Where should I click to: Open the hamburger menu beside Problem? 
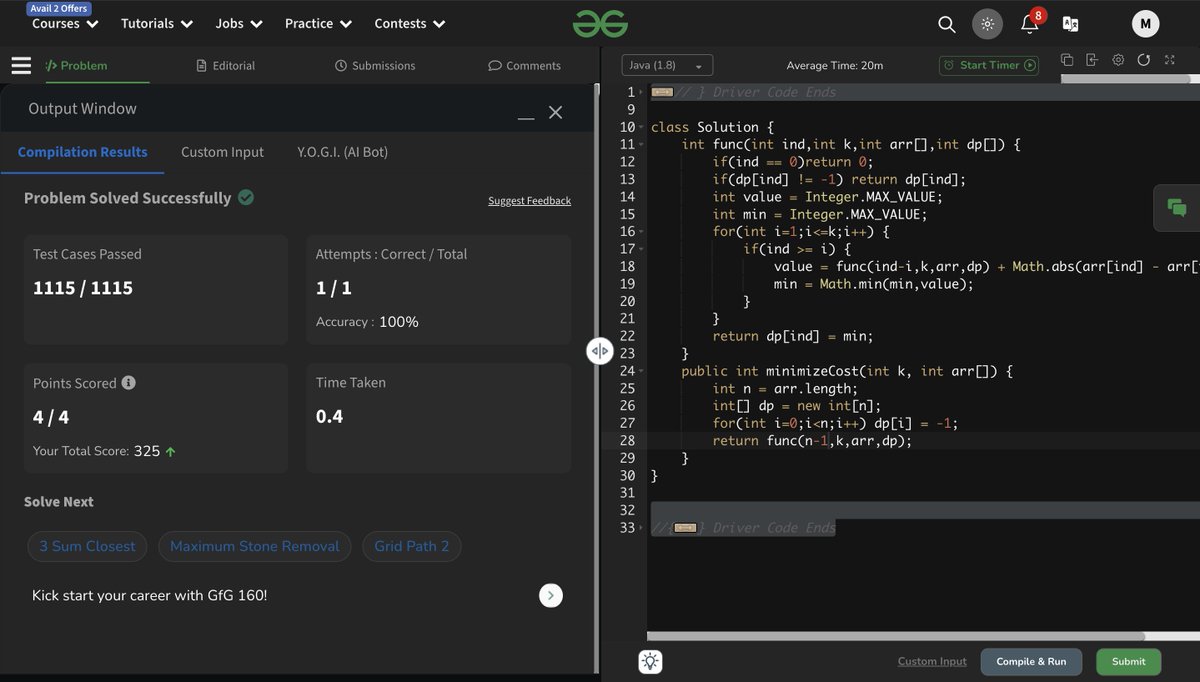[x=21, y=65]
